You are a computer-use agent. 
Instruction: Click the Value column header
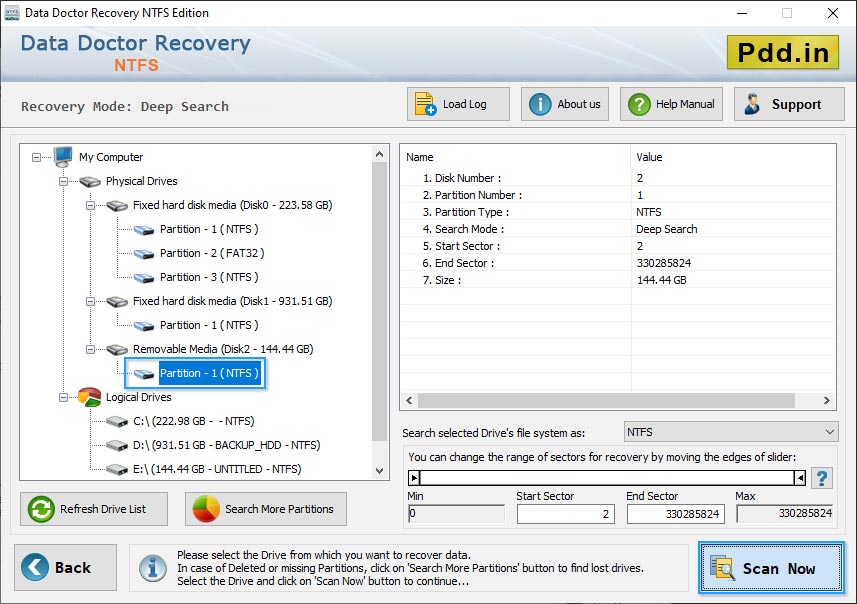[733, 157]
